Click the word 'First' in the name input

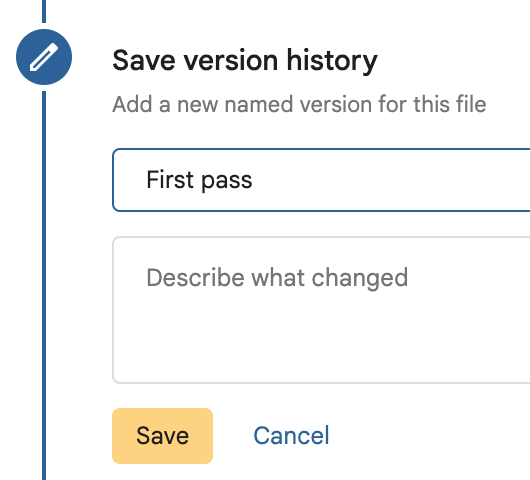[x=170, y=179]
